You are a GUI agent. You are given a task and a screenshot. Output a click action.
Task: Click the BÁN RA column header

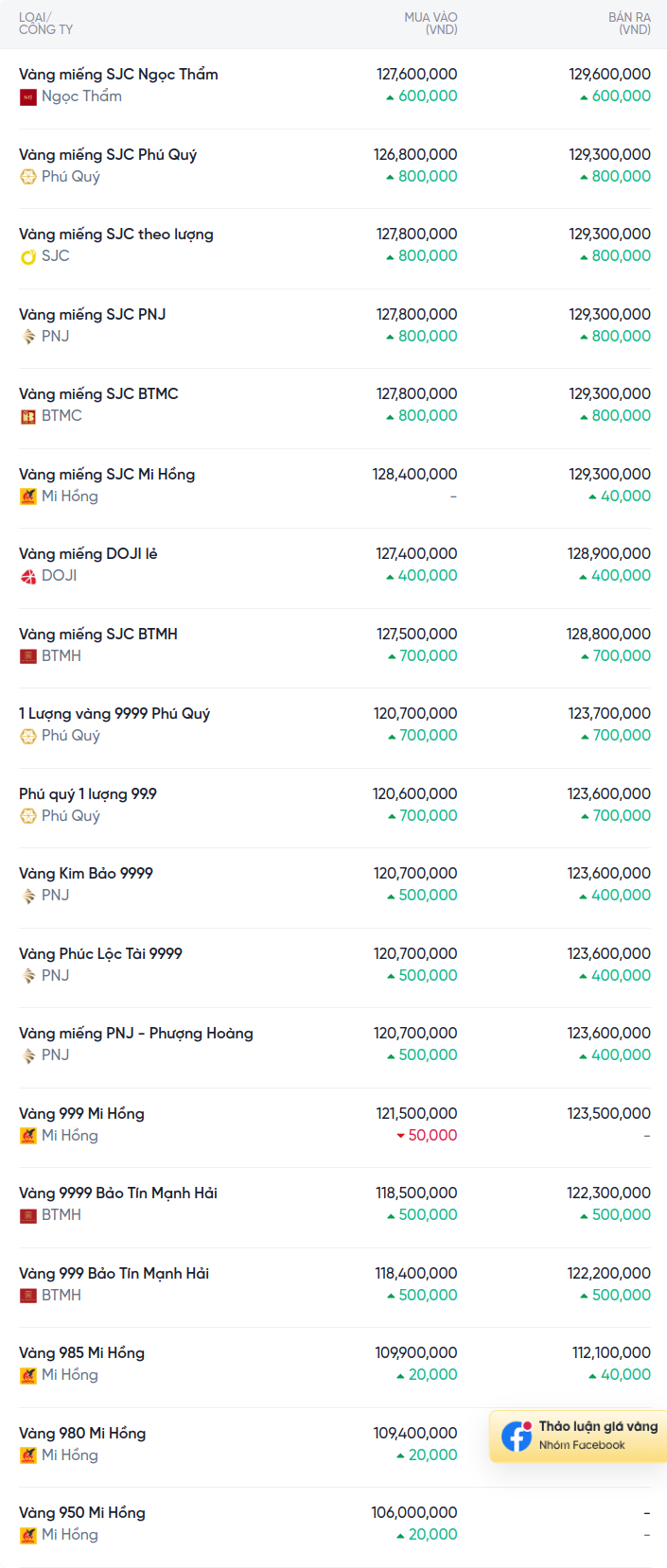[x=629, y=24]
